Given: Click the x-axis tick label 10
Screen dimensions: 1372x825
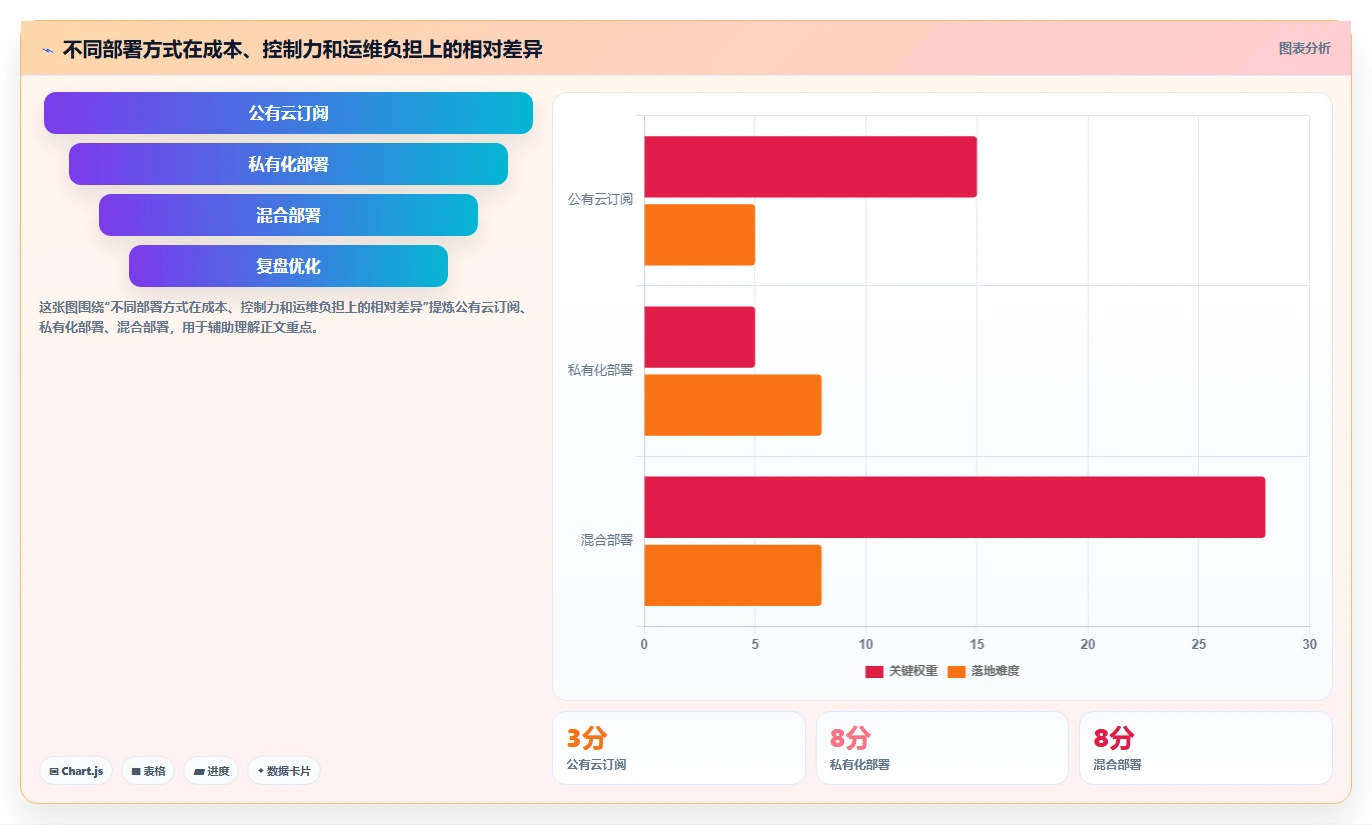Looking at the screenshot, I should tap(866, 645).
